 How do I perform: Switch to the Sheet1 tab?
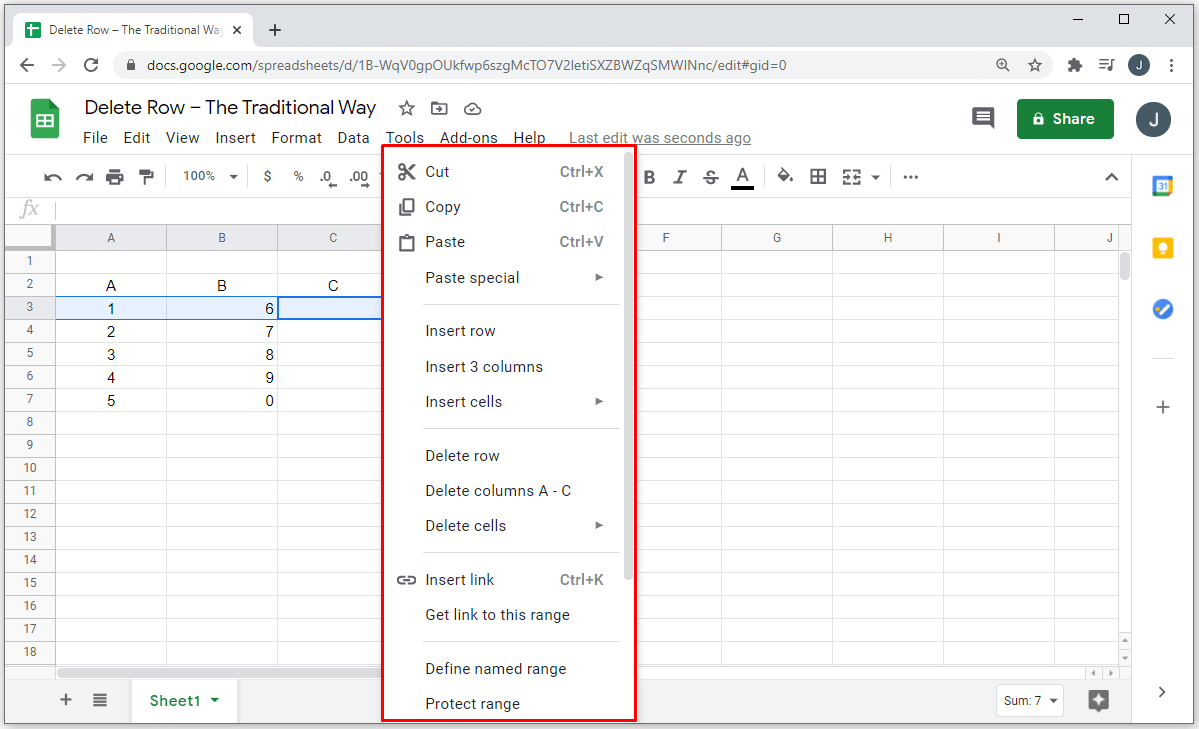pyautogui.click(x=175, y=701)
